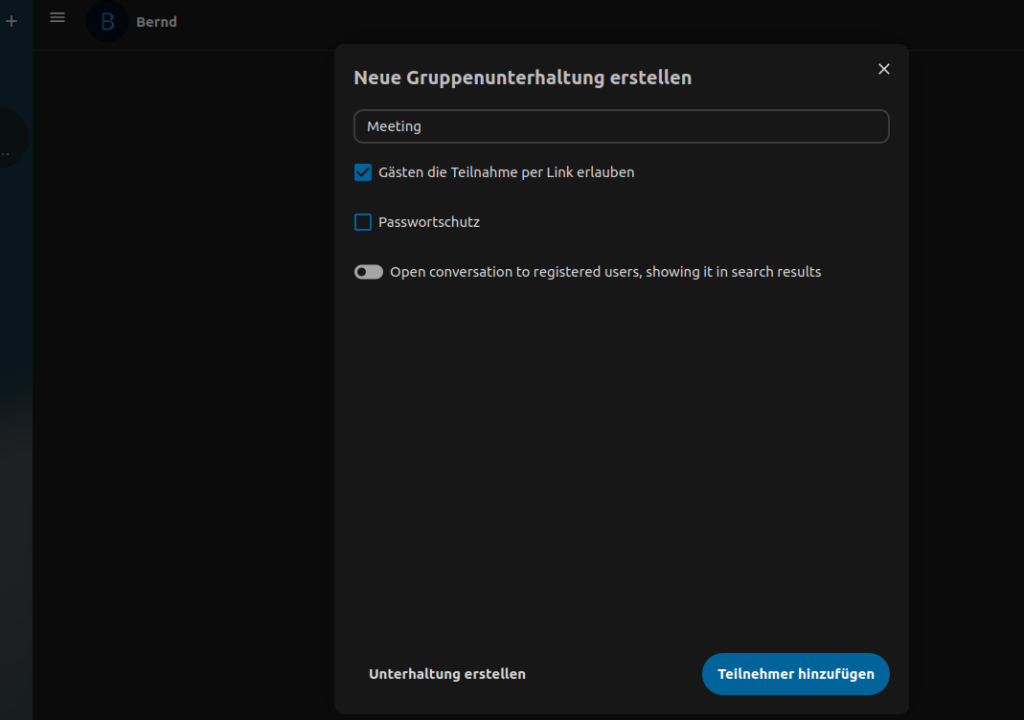Click the 'Bernd' name in the header
The height and width of the screenshot is (720, 1024).
coord(157,22)
